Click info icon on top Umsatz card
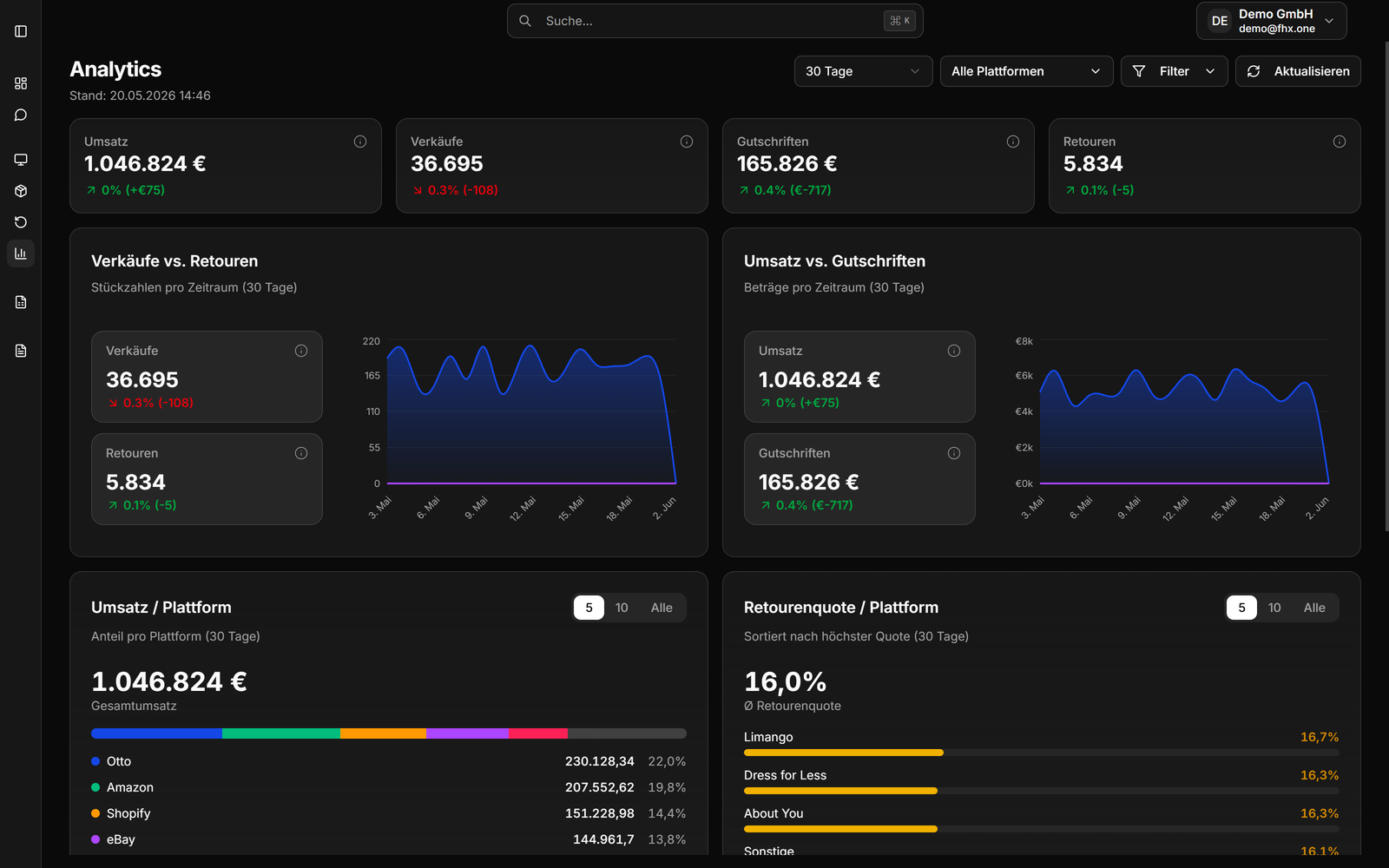Viewport: 1389px width, 868px height. (x=360, y=141)
